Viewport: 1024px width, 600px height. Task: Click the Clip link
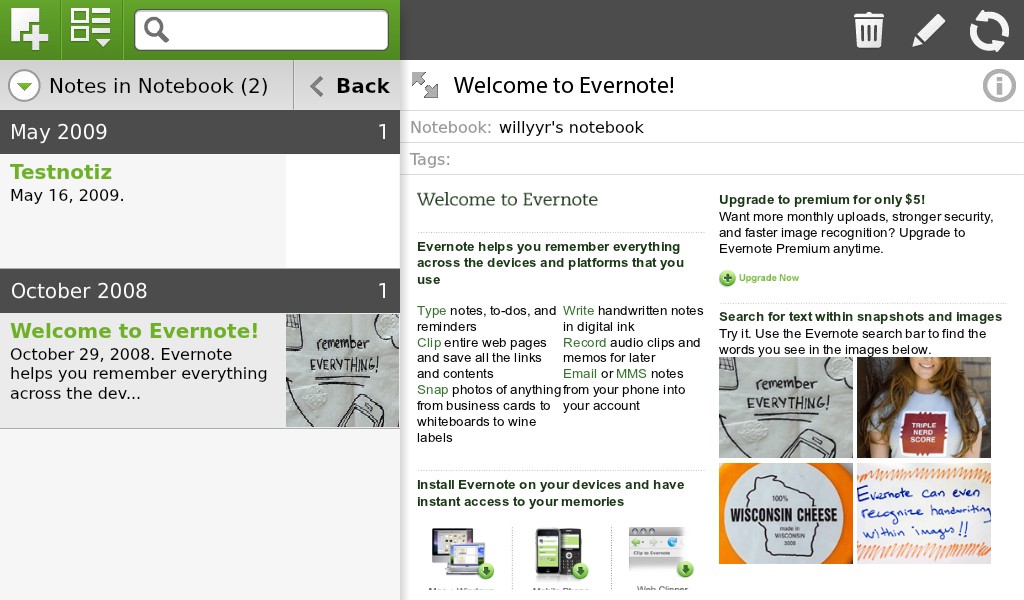(429, 343)
